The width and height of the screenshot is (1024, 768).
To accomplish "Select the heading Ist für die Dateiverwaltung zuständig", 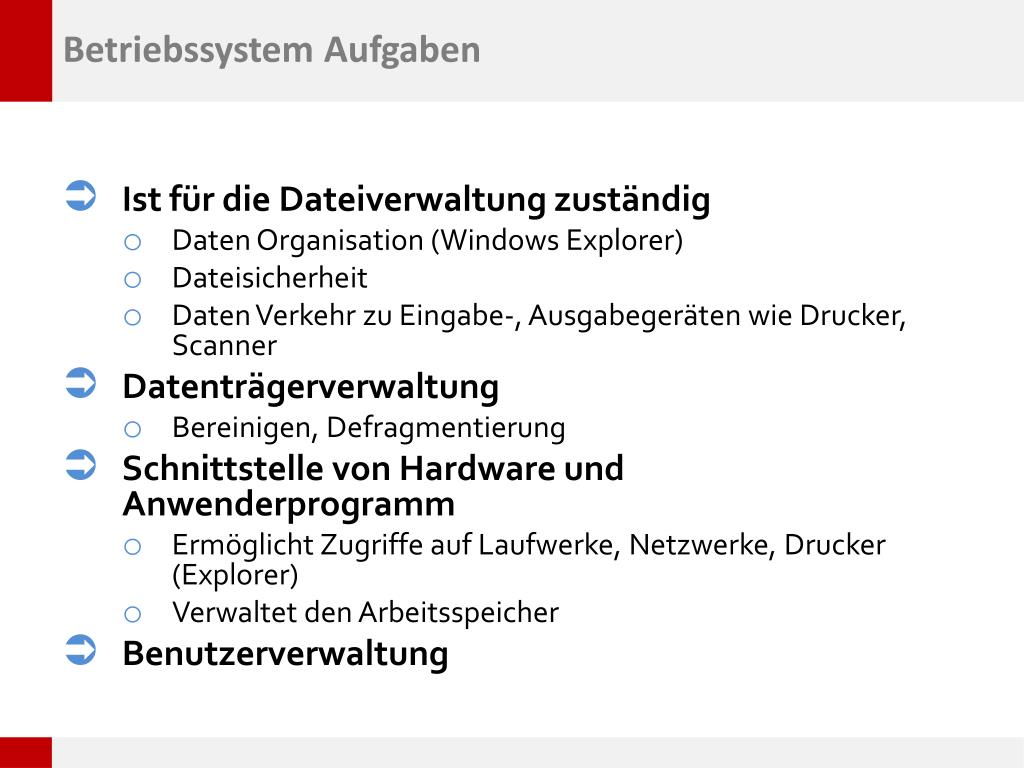I will (416, 200).
